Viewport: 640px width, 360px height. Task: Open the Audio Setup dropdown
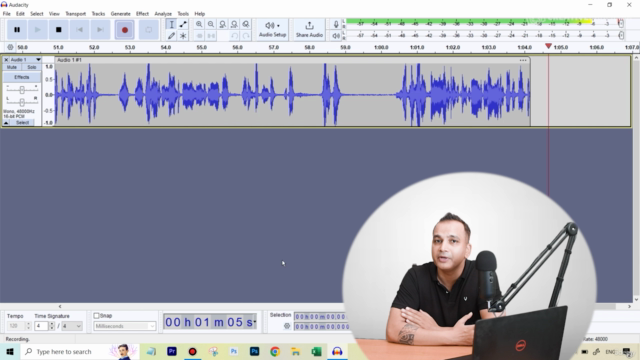[272, 30]
